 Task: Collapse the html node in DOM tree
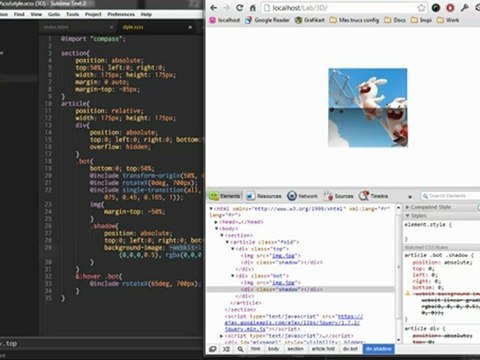(211, 208)
